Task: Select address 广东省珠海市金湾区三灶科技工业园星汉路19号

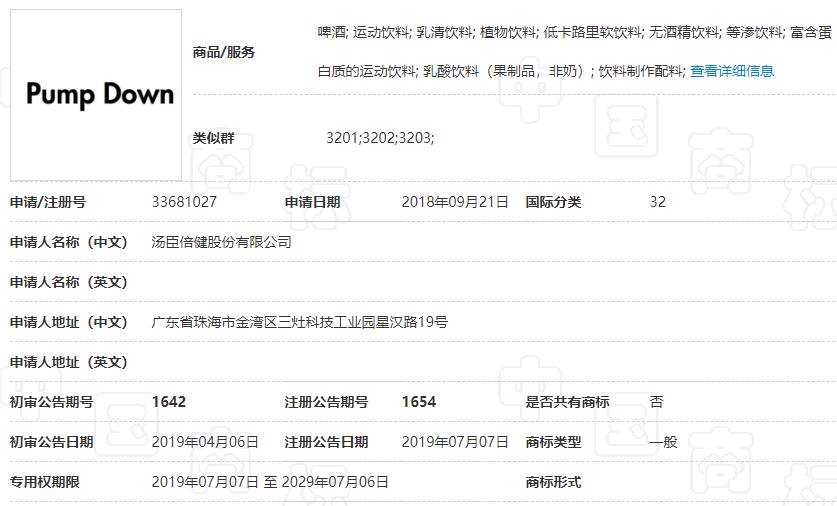Action: (x=299, y=322)
